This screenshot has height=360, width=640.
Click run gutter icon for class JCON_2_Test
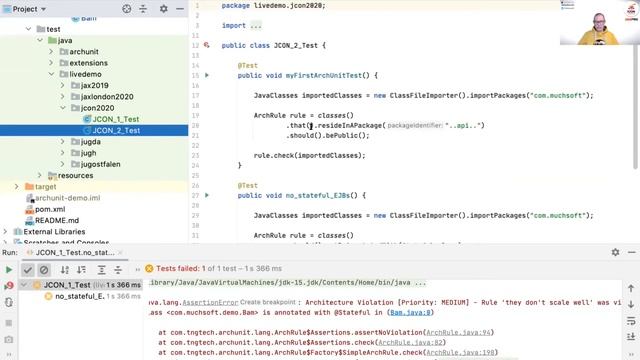coord(207,45)
